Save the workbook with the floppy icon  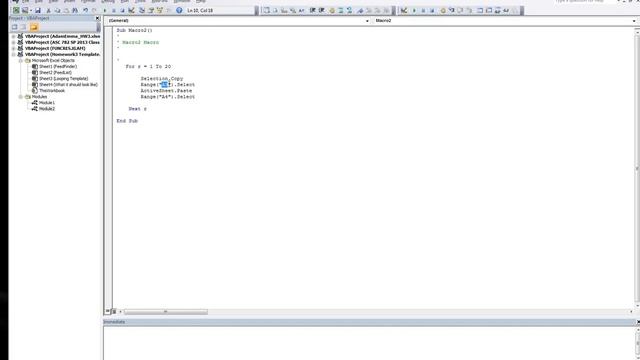tap(38, 10)
